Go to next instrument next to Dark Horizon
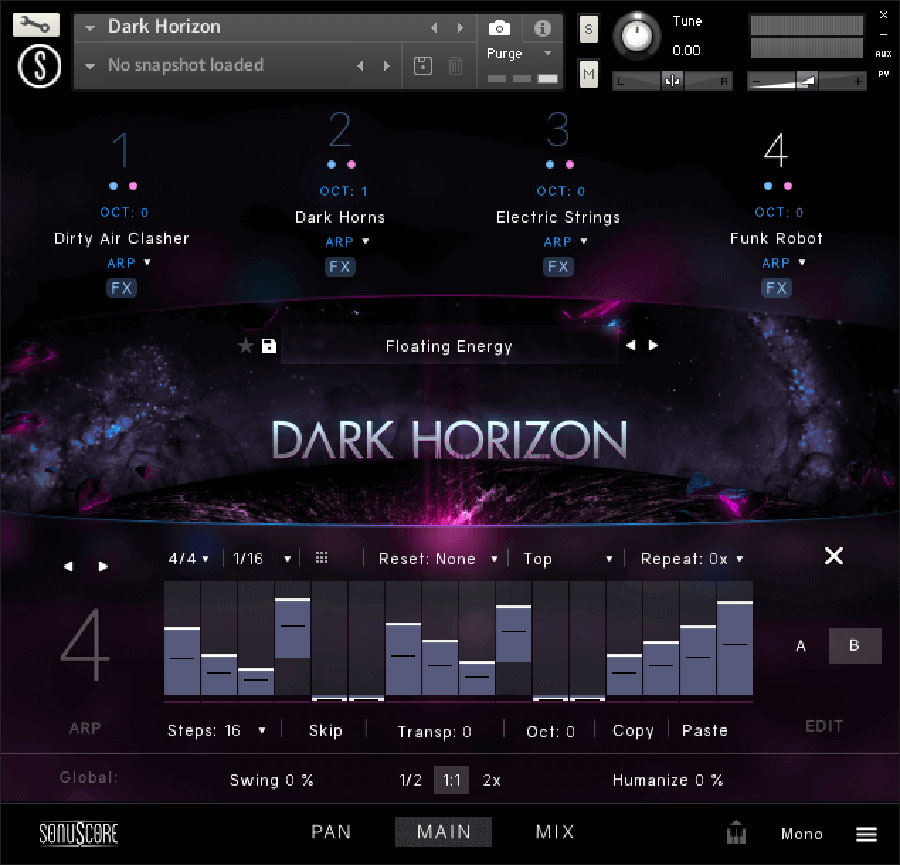This screenshot has height=865, width=900. [x=460, y=28]
